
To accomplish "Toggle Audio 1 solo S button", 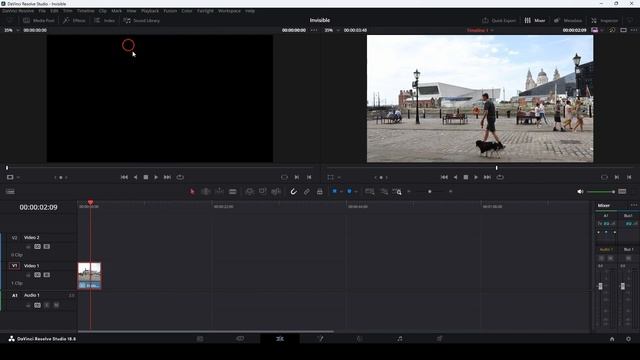I will (x=47, y=305).
